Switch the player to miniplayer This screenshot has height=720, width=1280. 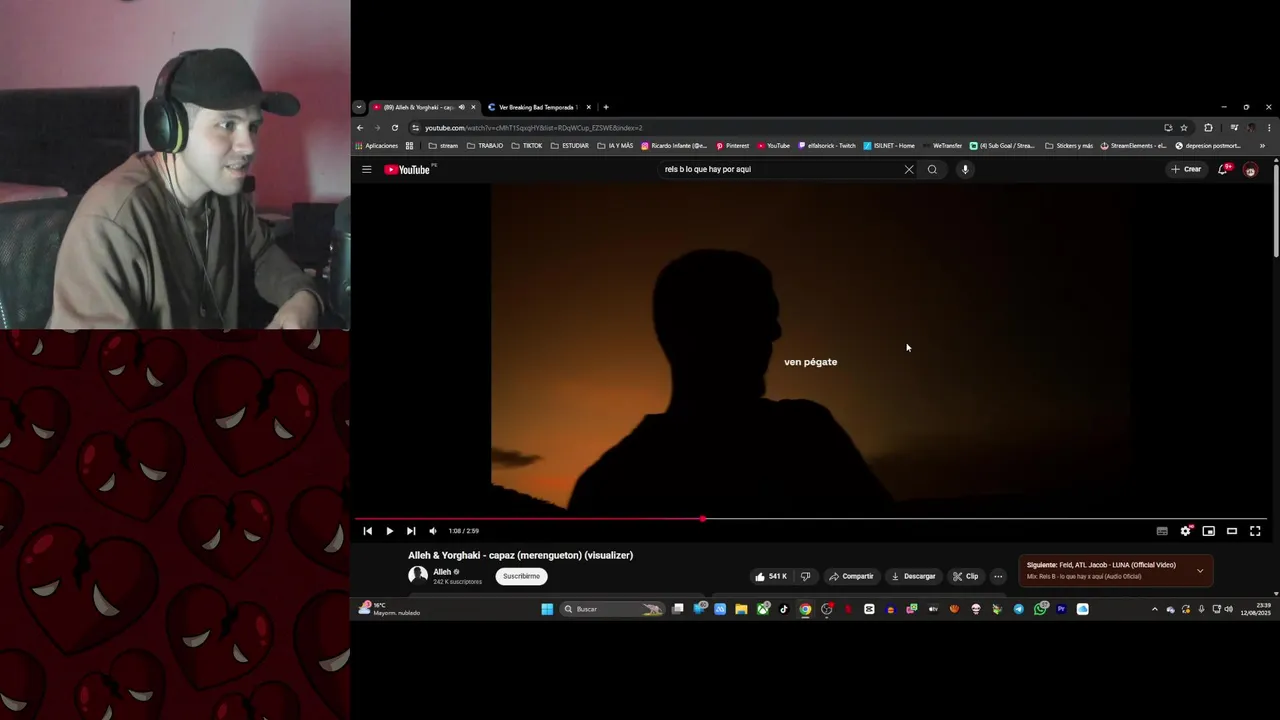coord(1209,531)
